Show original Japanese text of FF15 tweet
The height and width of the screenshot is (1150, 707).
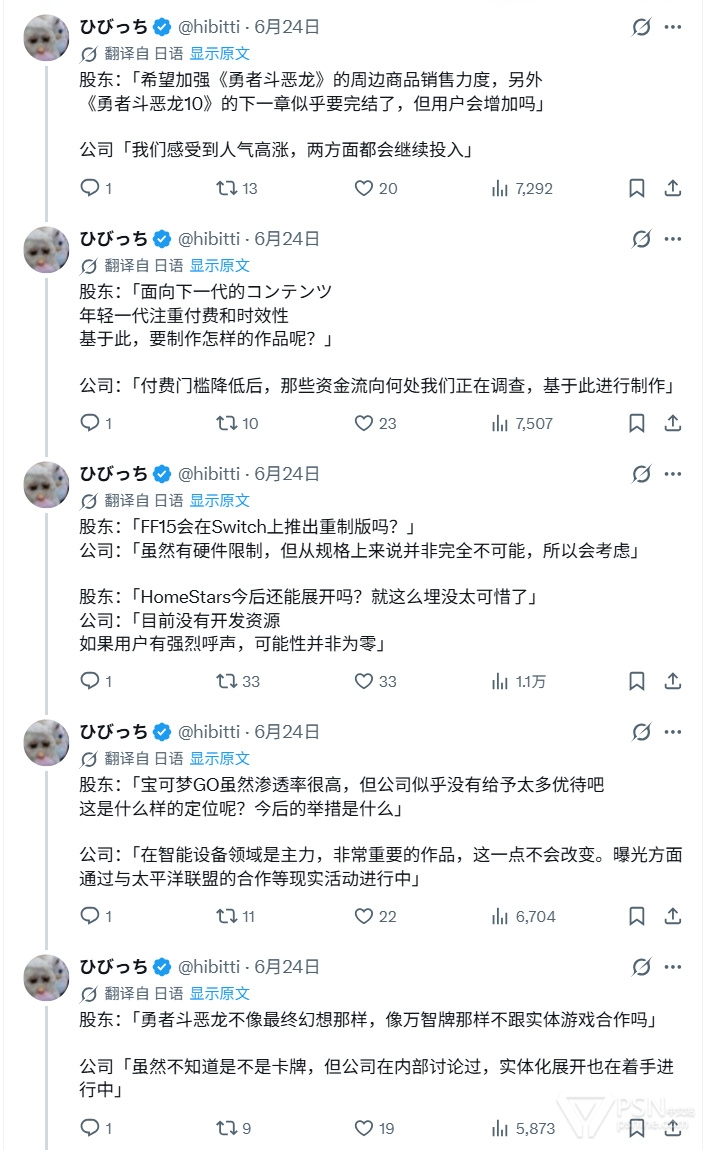point(219,501)
